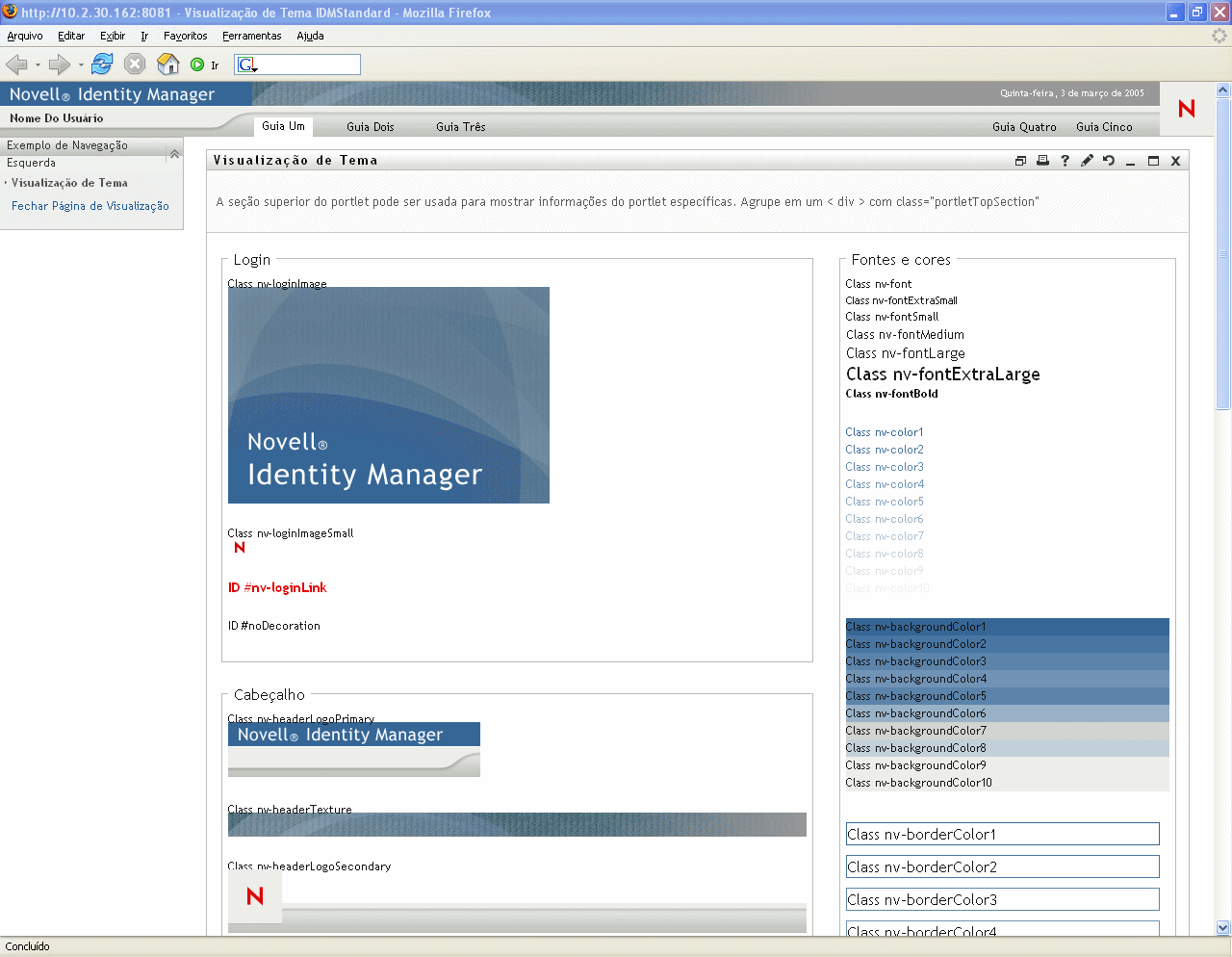The image size is (1232, 957).
Task: Click the nv-backgroundColor1 color band
Action: pos(1007,627)
